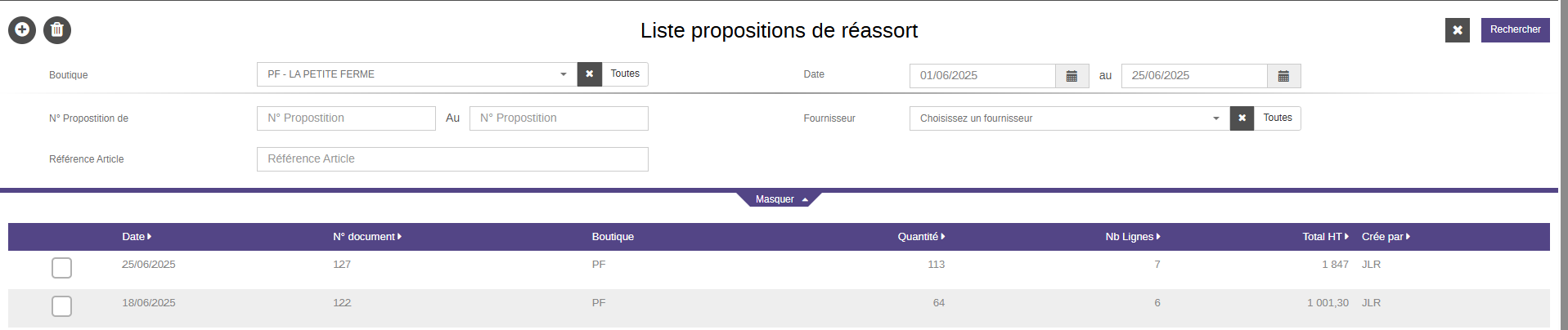
Task: Collapse the filters with Masquer
Action: [779, 199]
